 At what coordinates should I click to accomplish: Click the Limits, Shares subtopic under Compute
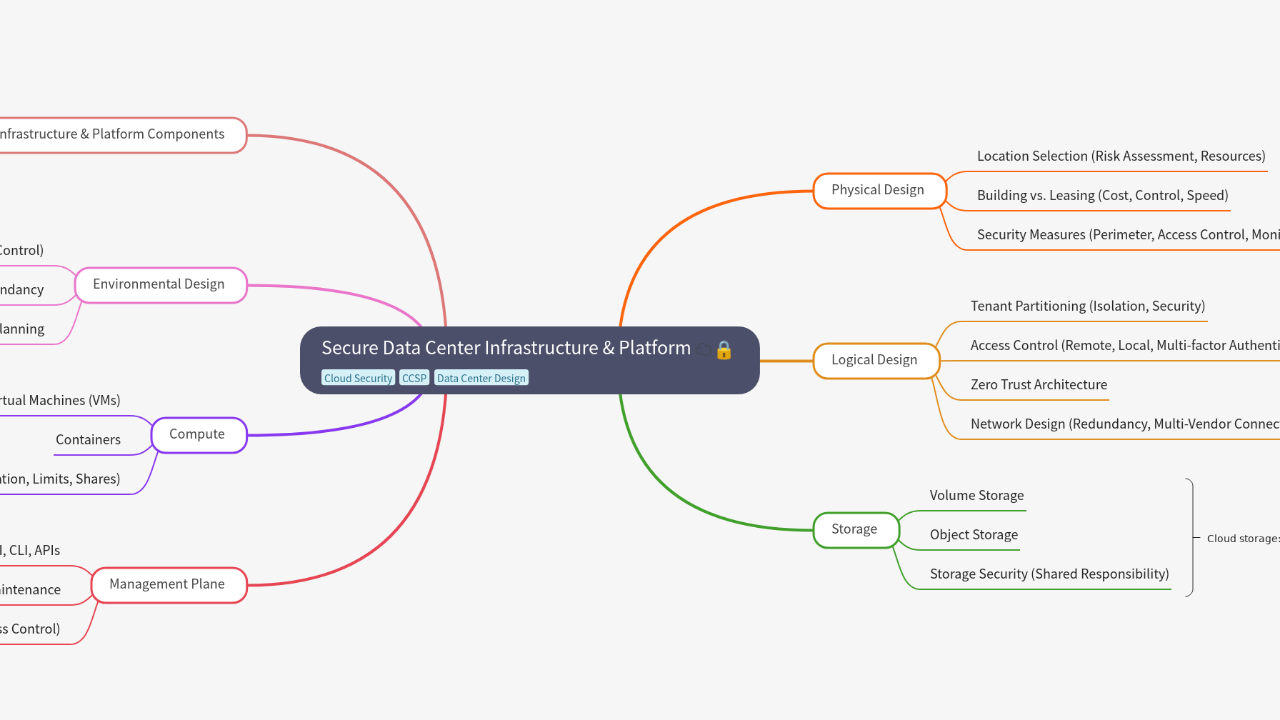click(x=60, y=479)
